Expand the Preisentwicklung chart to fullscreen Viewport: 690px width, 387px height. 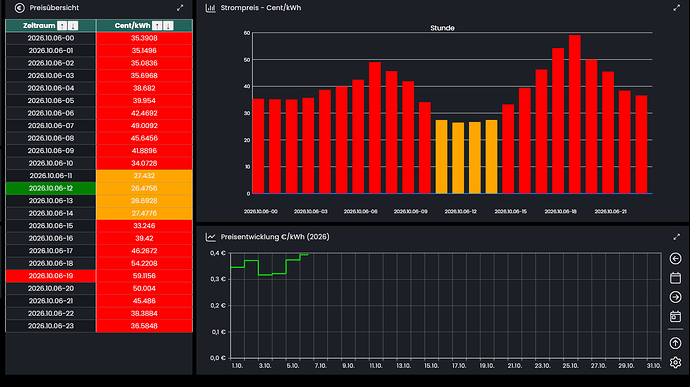[676, 237]
